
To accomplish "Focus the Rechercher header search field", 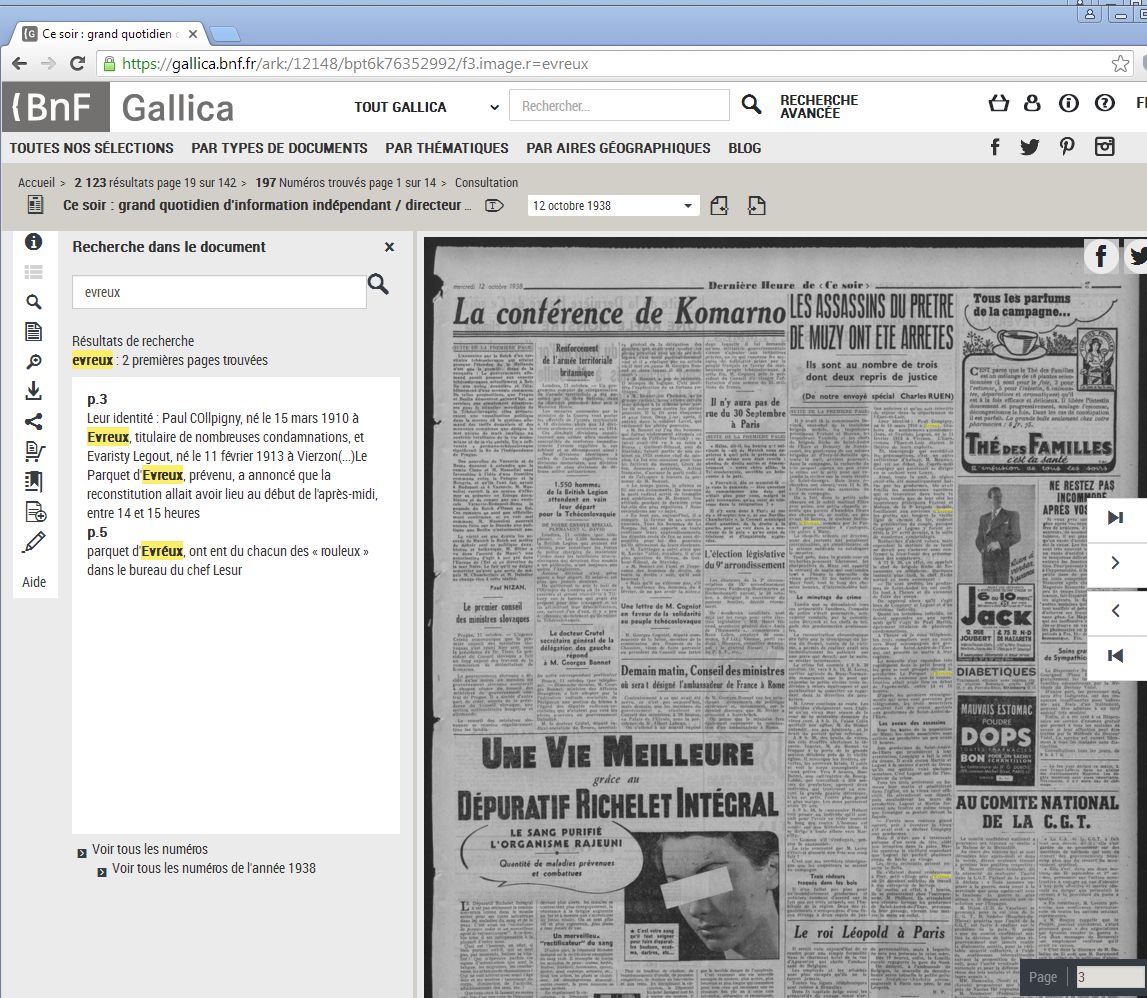I will click(x=620, y=105).
